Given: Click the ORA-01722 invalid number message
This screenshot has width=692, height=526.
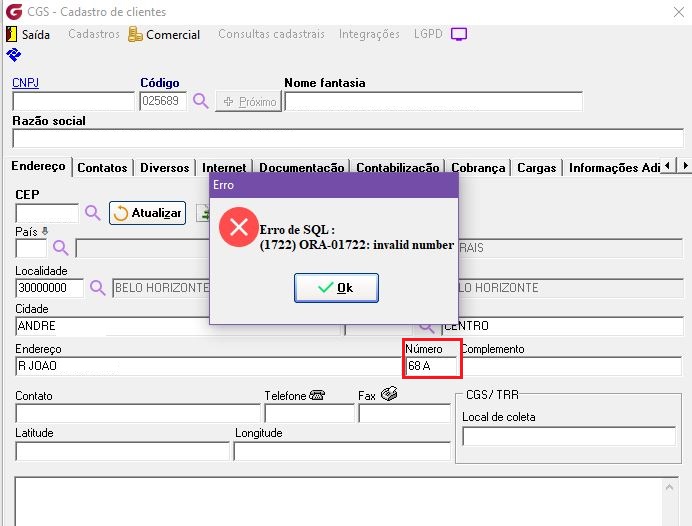Looking at the screenshot, I should point(357,245).
